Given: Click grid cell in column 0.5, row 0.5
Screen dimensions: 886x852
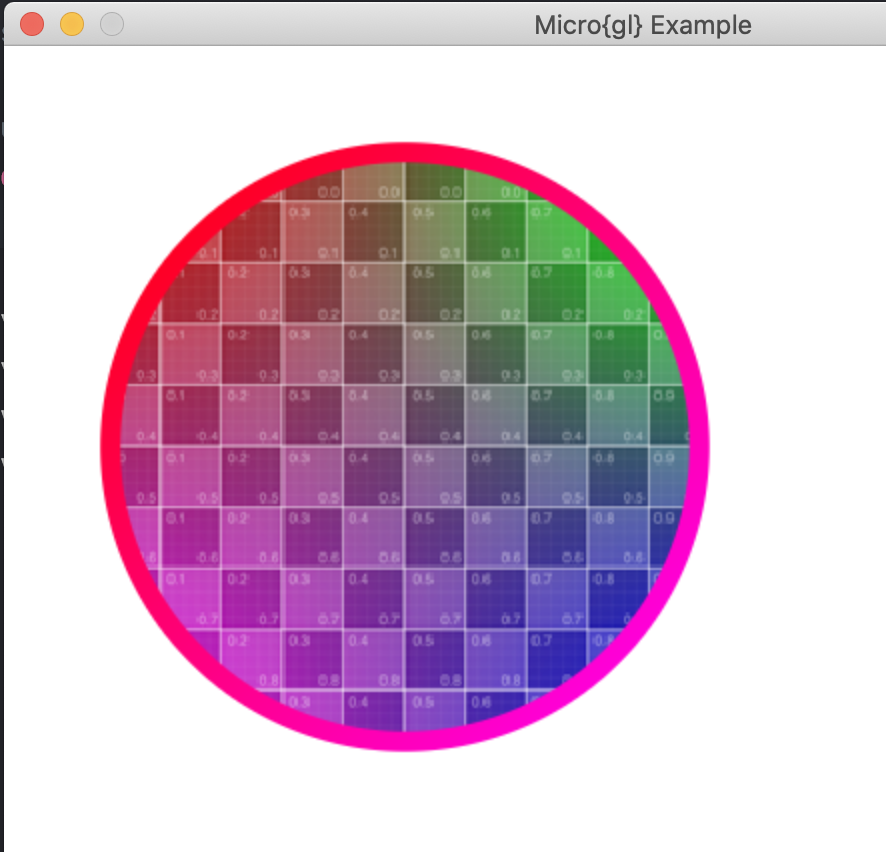Looking at the screenshot, I should [x=435, y=476].
